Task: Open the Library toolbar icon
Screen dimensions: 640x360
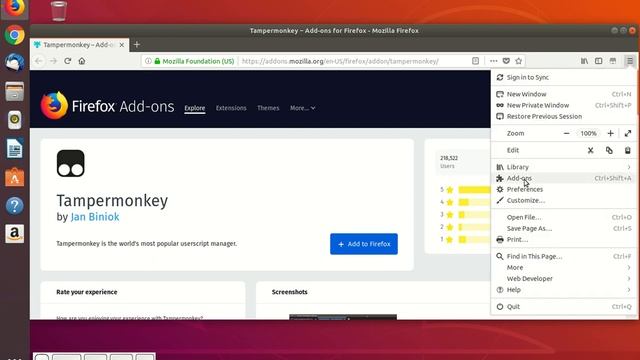Action: pos(584,61)
